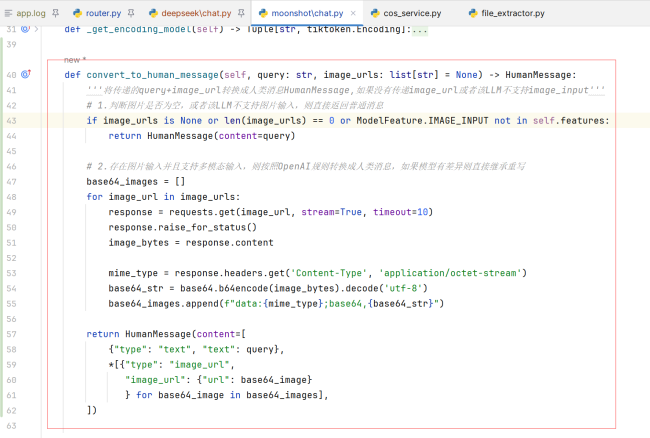Click requests.get on line 49
650x438 pixels.
pos(202,212)
